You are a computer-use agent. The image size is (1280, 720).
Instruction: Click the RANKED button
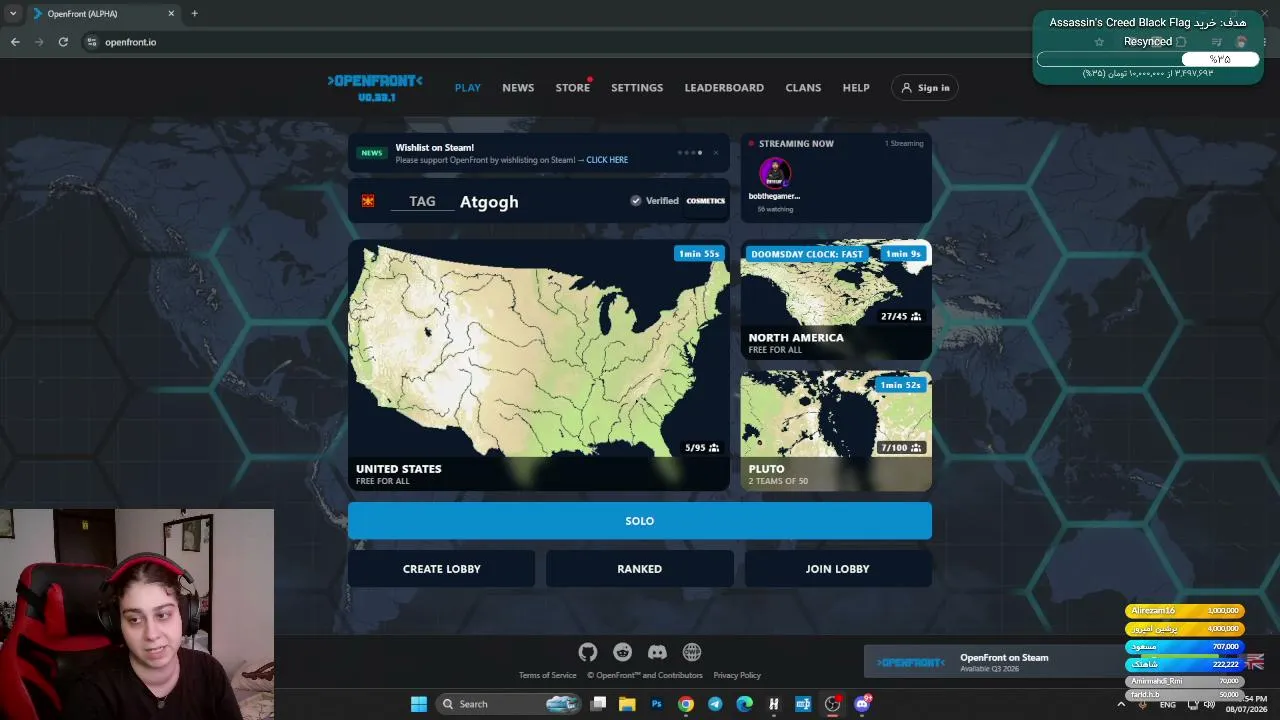(640, 569)
